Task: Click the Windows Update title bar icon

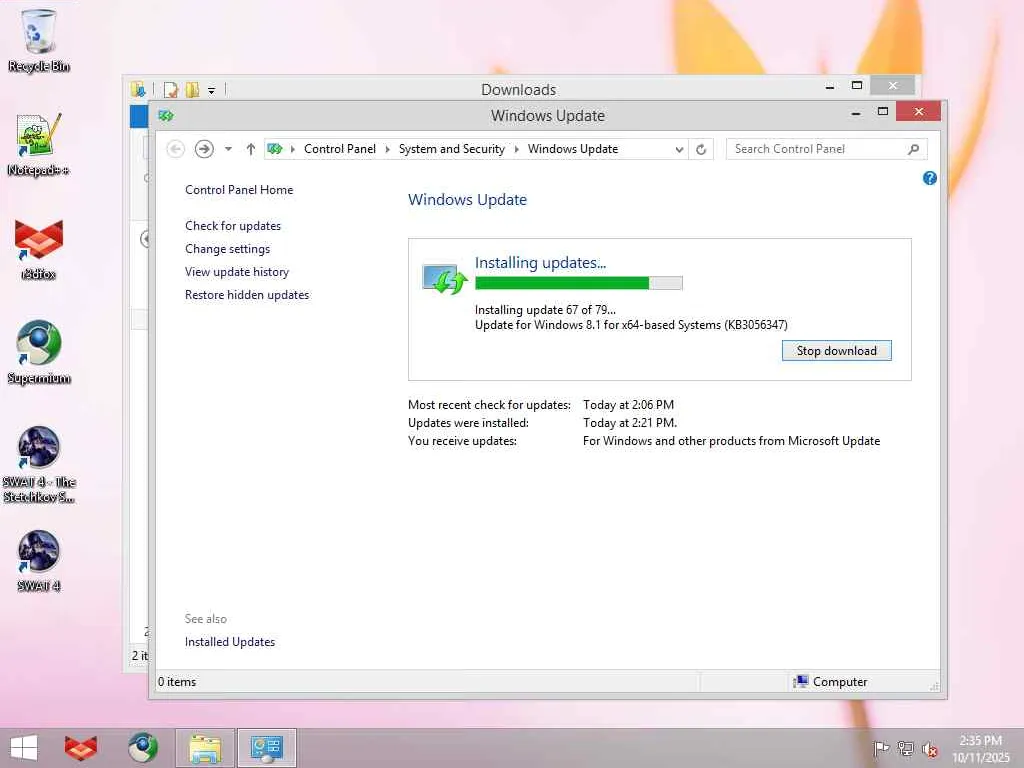Action: [x=166, y=116]
